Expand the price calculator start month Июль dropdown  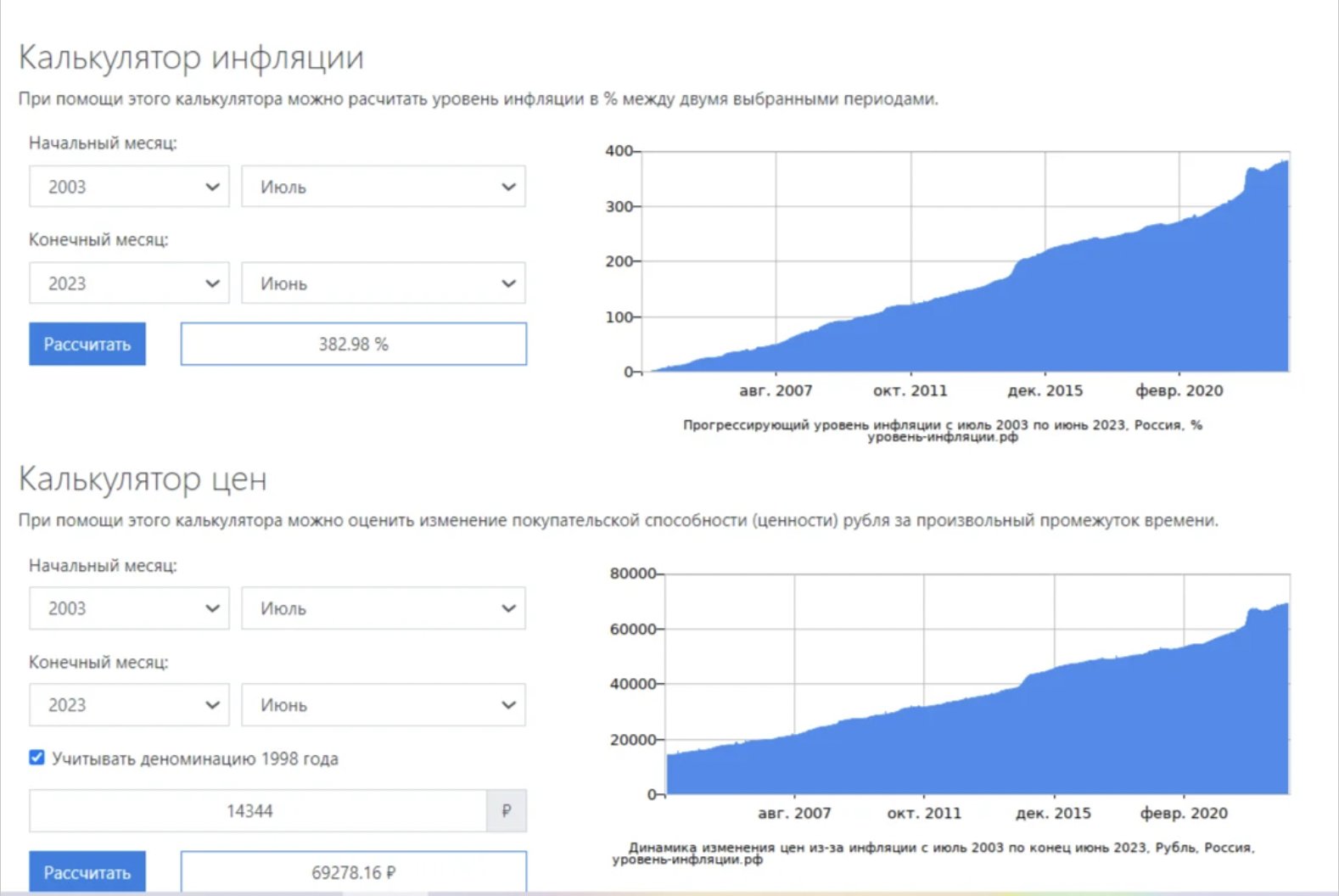click(x=383, y=608)
